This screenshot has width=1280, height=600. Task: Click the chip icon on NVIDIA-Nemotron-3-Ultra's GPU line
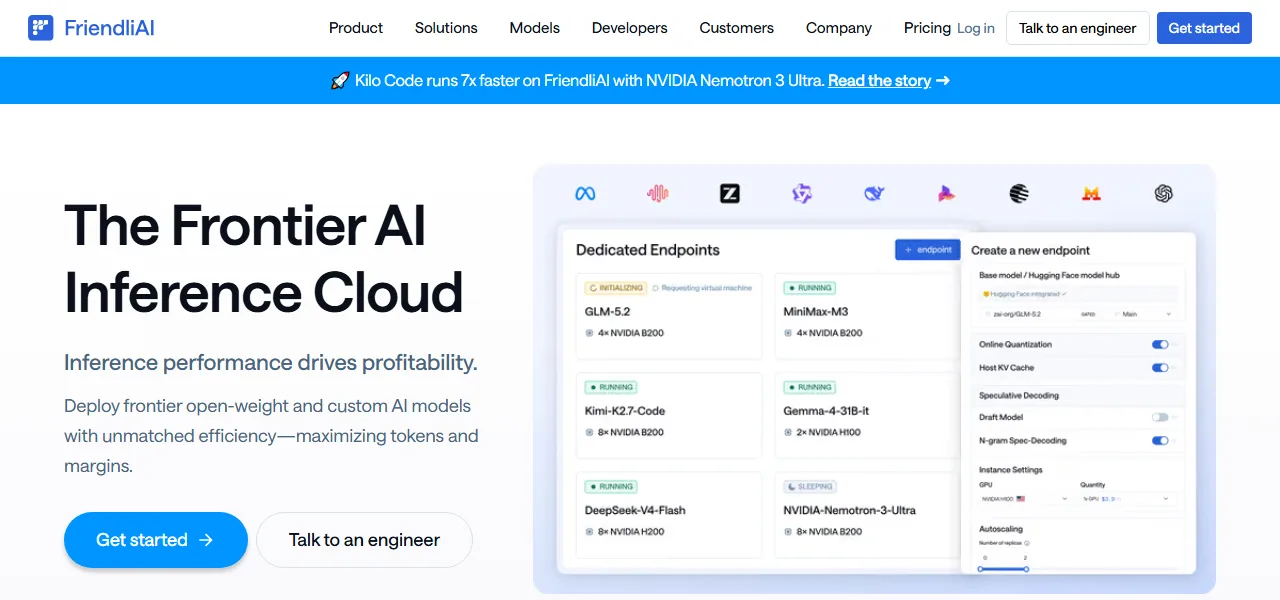tap(788, 532)
